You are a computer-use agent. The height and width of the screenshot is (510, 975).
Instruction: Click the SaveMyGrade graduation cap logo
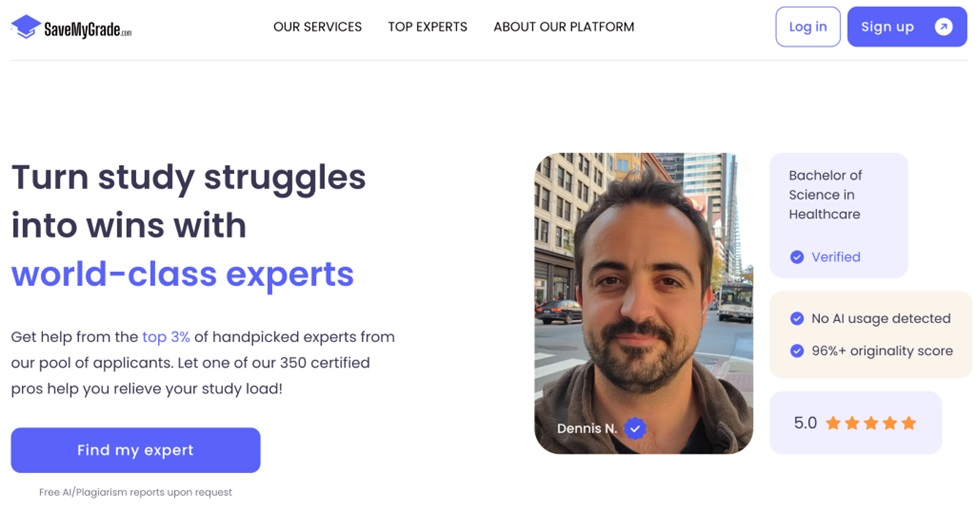pos(26,27)
